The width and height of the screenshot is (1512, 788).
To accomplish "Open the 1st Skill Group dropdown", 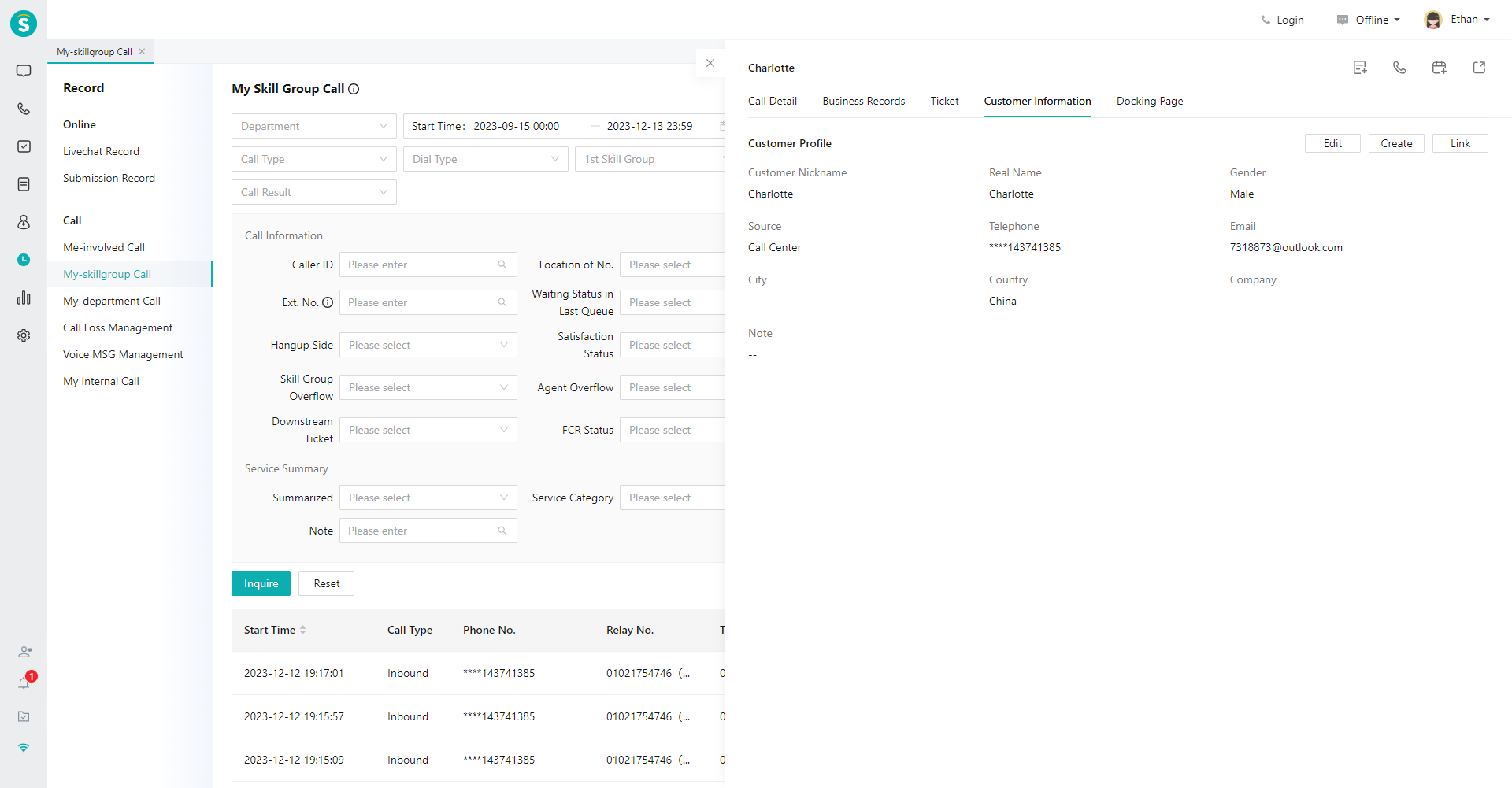I will [650, 159].
